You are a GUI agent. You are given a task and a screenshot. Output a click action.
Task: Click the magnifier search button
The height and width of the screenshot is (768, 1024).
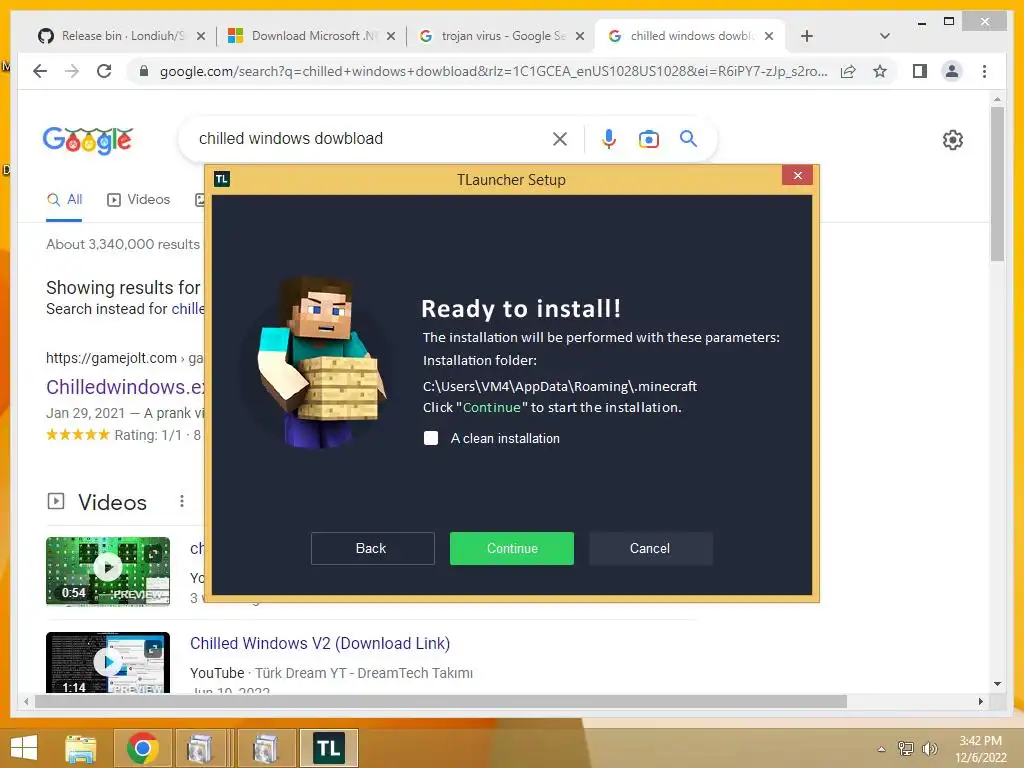pyautogui.click(x=688, y=138)
